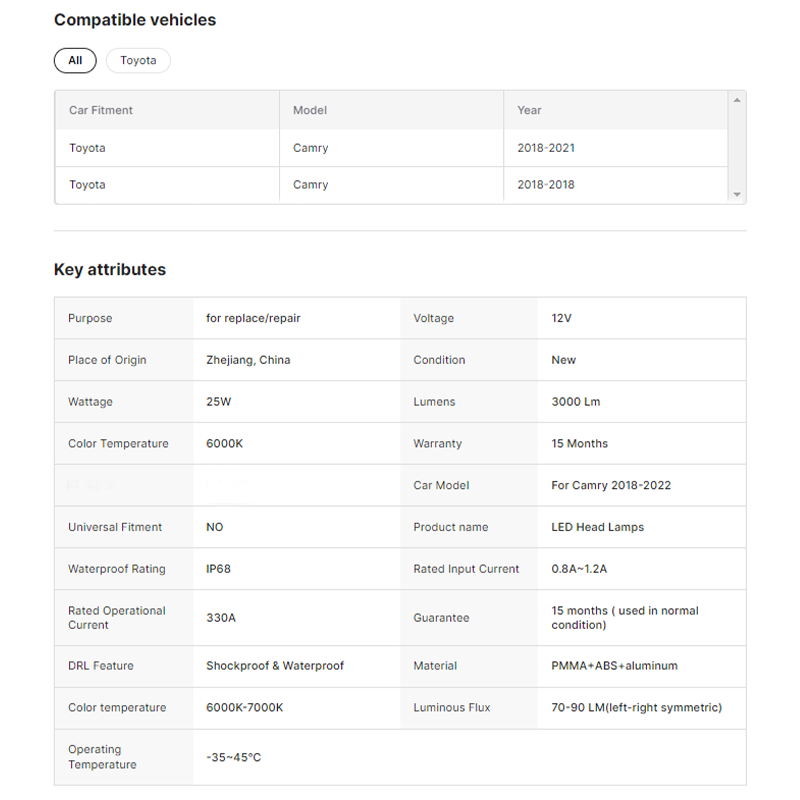Click the "Zhejiang, China" origin value
The image size is (800, 800).
[248, 360]
